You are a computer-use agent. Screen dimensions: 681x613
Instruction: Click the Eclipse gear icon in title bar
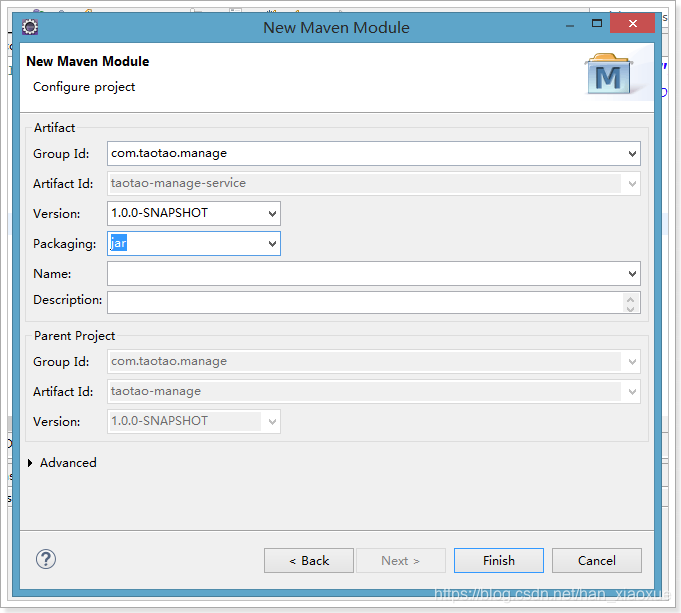point(30,27)
